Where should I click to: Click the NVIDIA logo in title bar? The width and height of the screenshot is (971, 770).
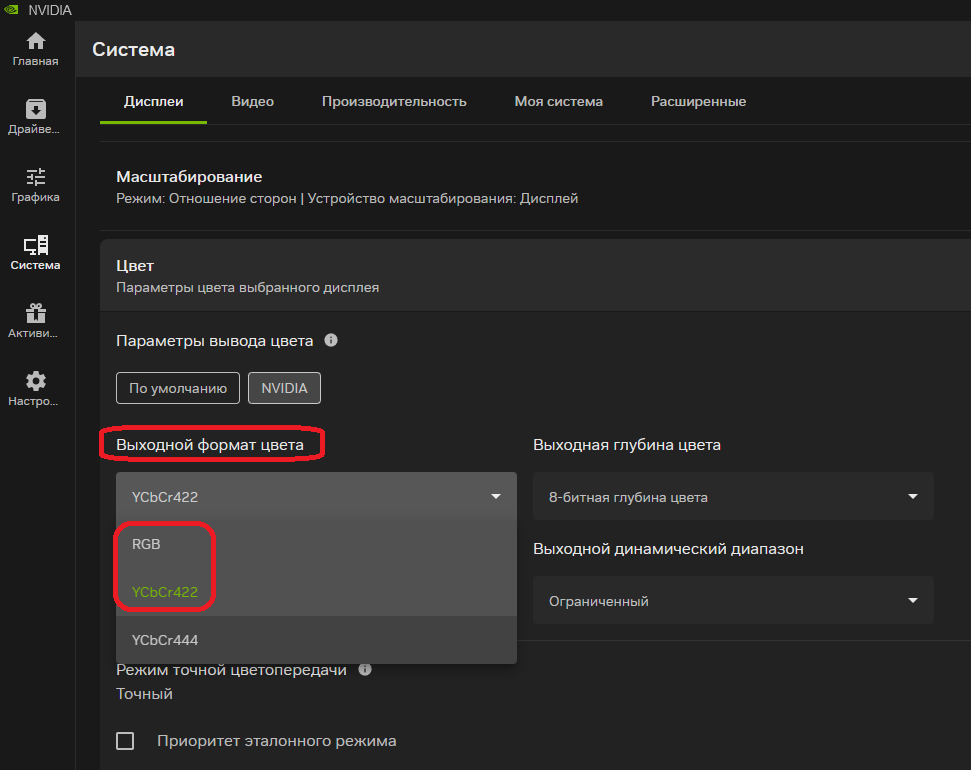tap(11, 10)
